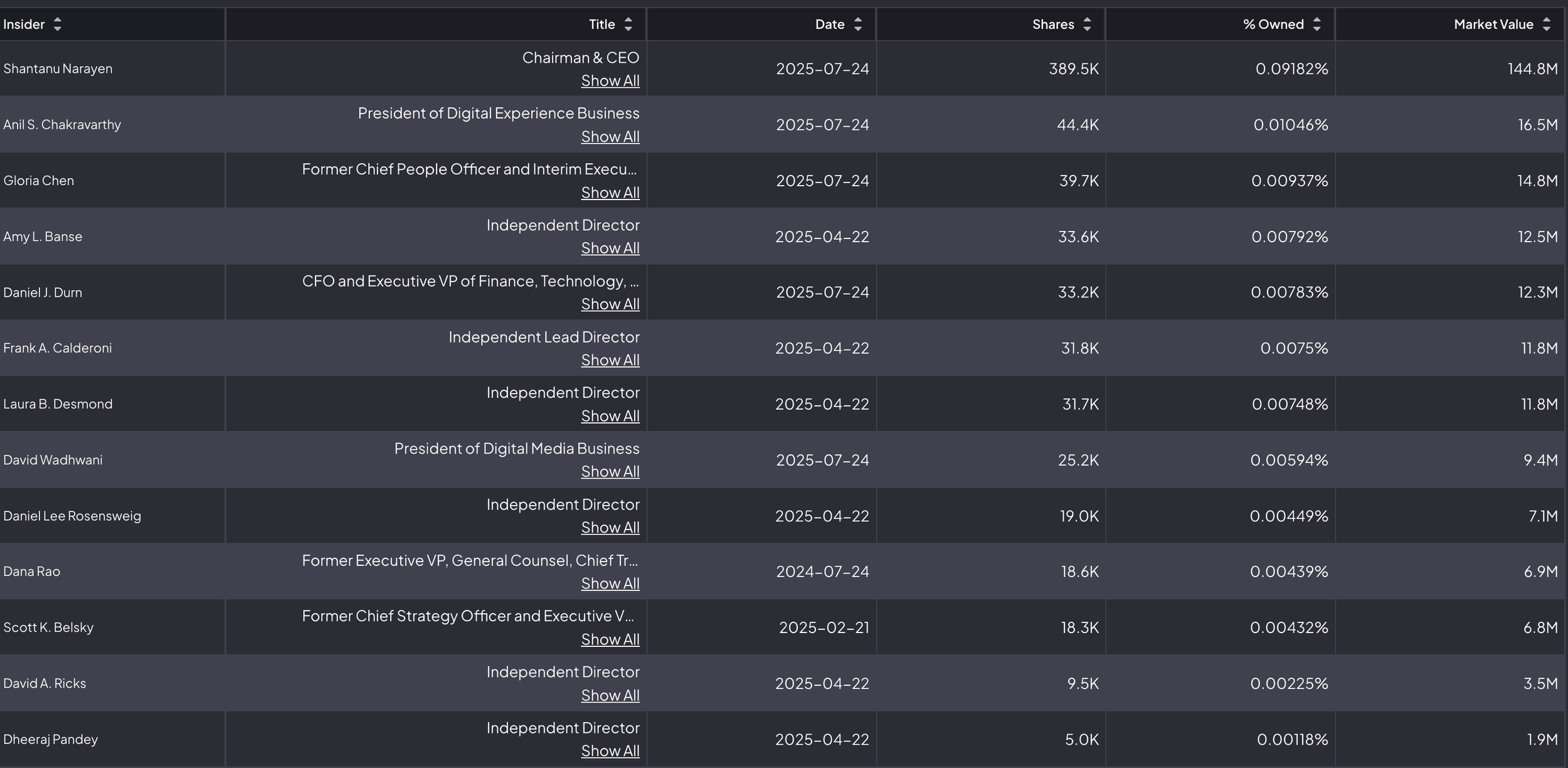Click the Shares column sort icon
The height and width of the screenshot is (768, 1568).
[x=1087, y=24]
